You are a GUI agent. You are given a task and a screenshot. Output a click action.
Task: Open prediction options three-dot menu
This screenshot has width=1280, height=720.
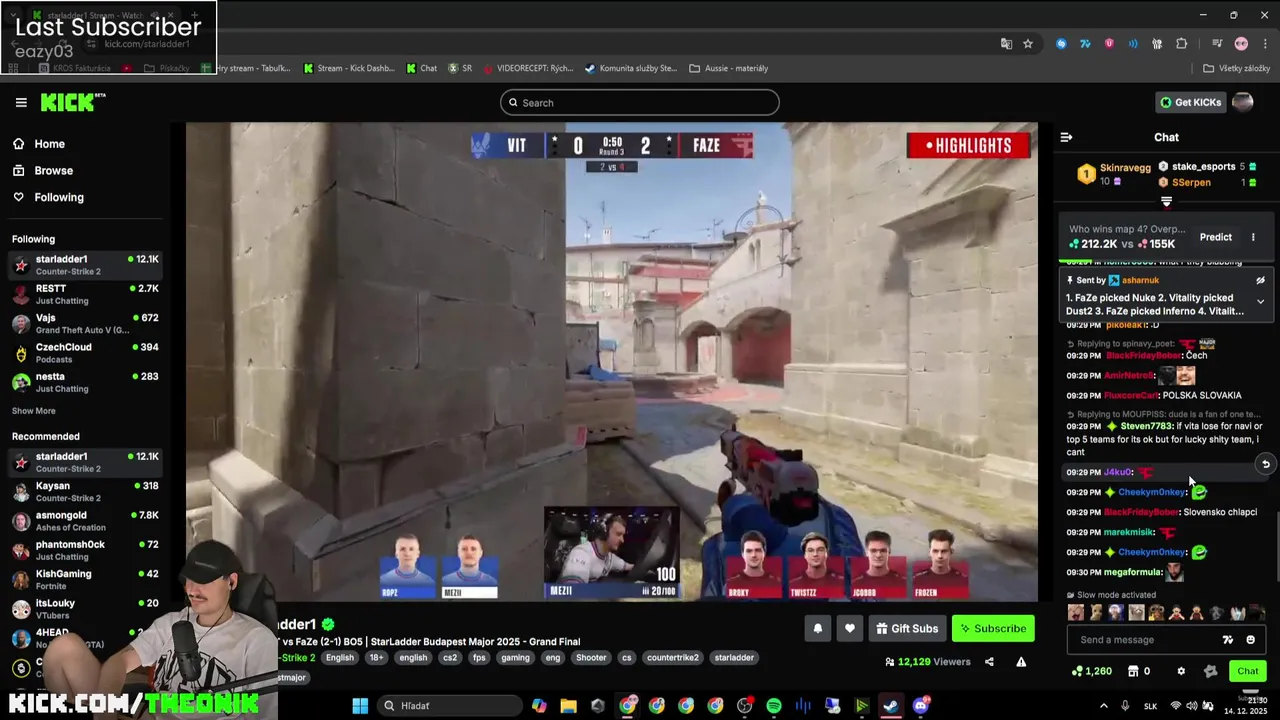coord(1253,237)
